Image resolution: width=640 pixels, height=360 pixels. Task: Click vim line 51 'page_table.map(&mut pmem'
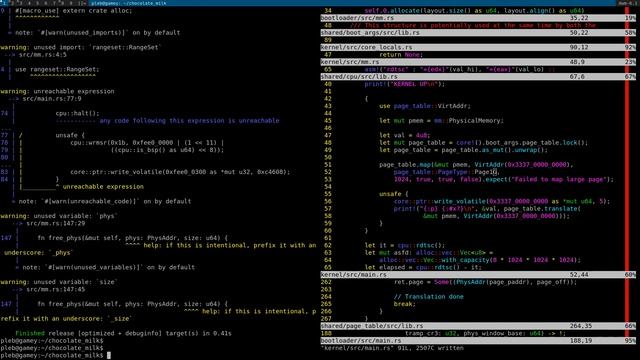(476, 165)
